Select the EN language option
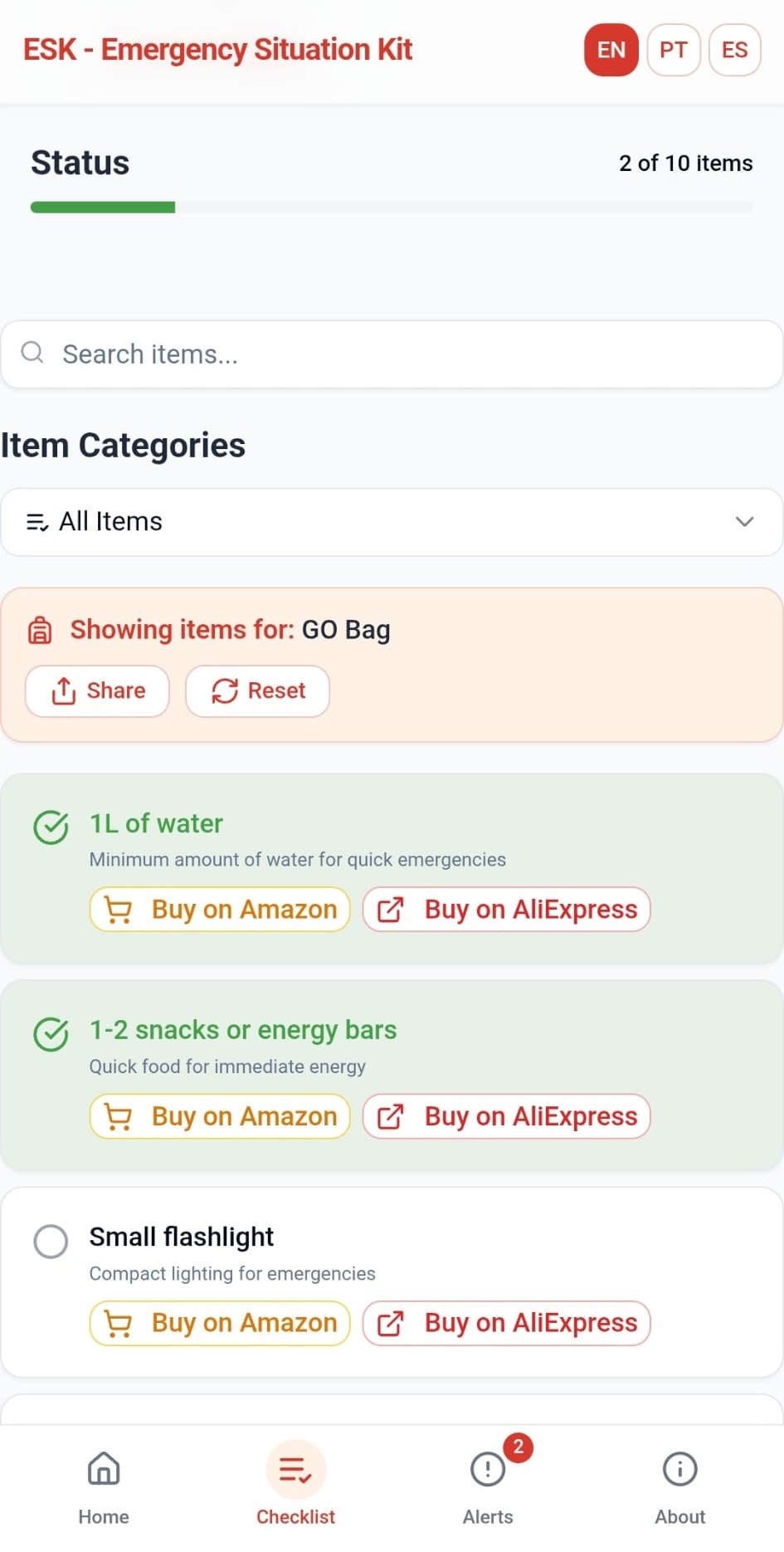784x1552 pixels. [611, 50]
